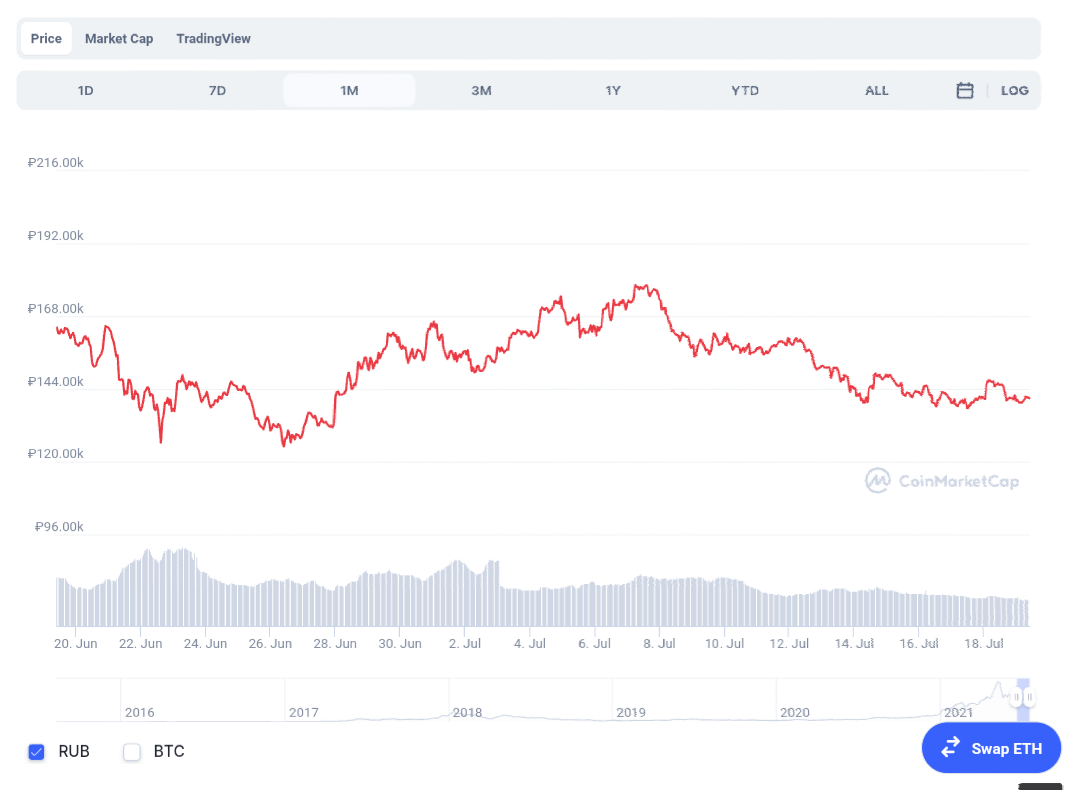Select the 1D time range icon button

85,90
